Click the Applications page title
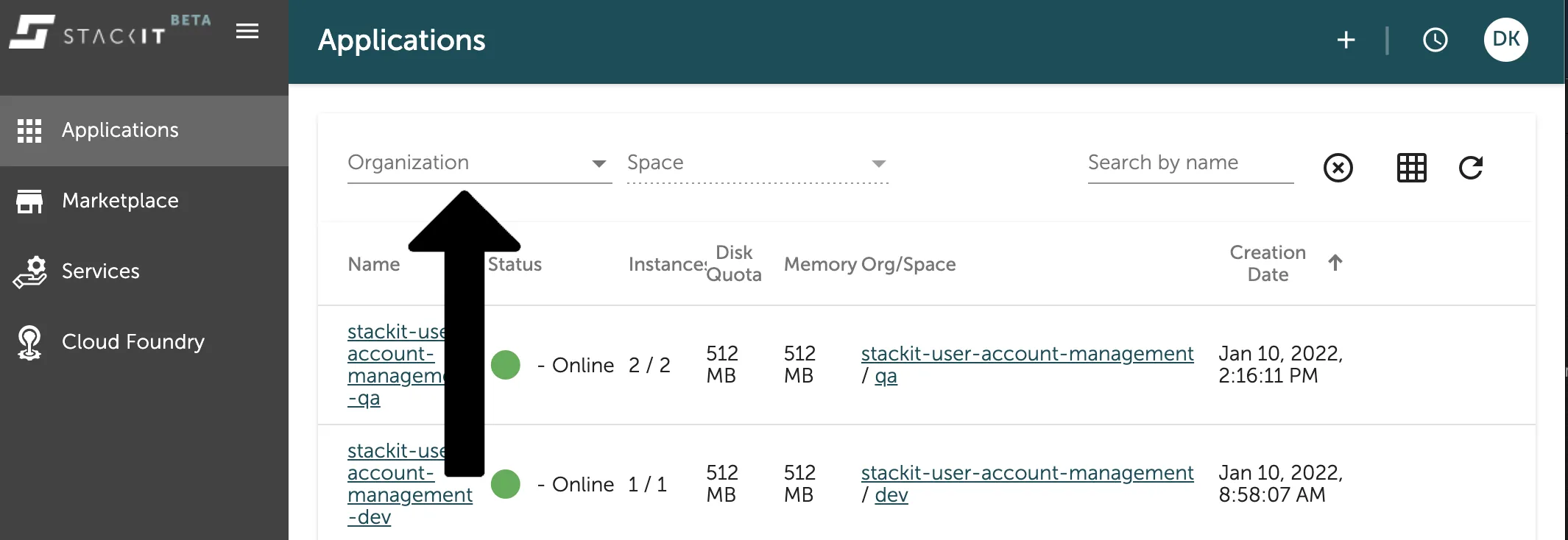1568x540 pixels. pos(401,40)
